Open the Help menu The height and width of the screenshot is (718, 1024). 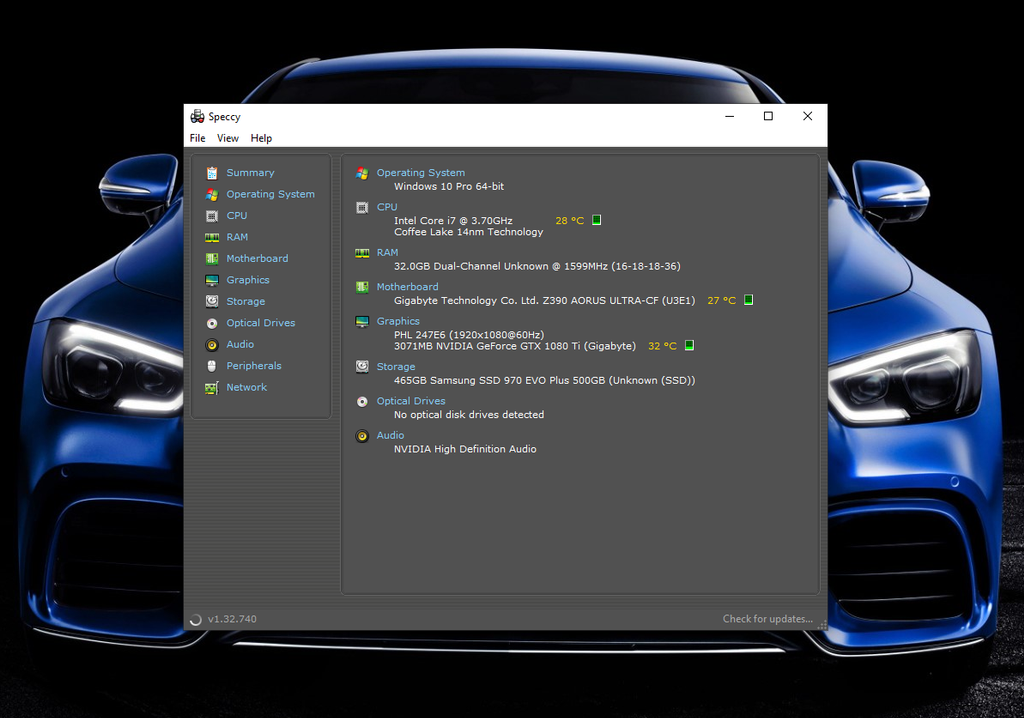tap(261, 138)
